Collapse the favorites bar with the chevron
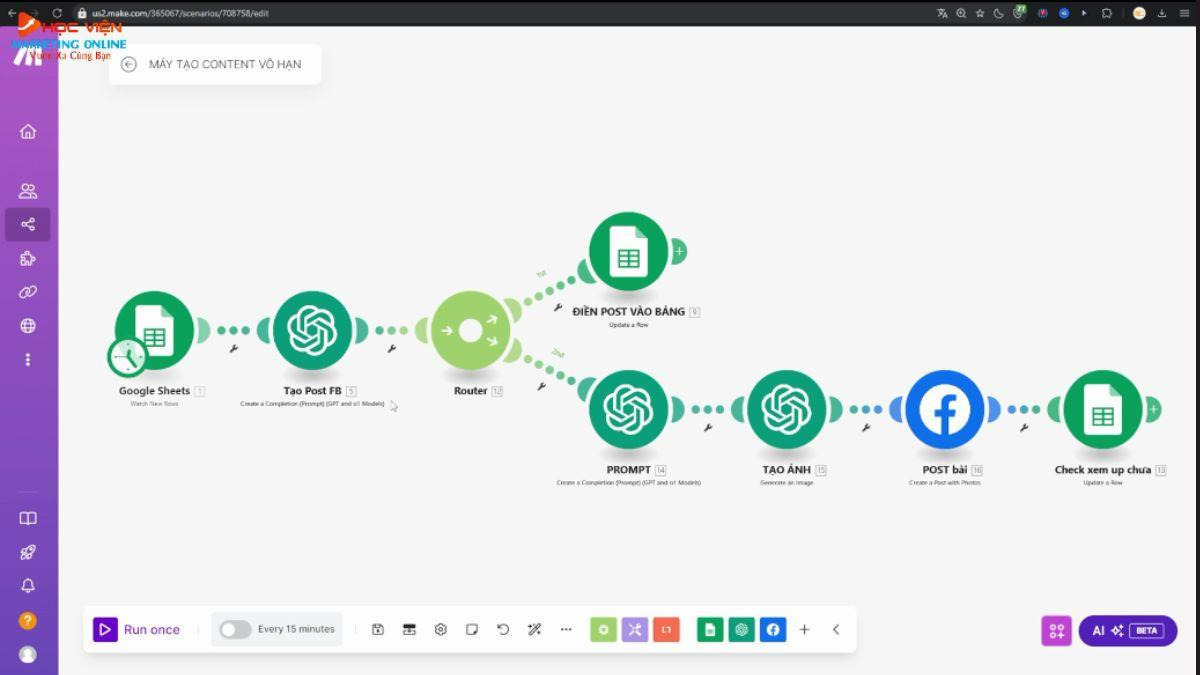The width and height of the screenshot is (1200, 675). coord(836,629)
